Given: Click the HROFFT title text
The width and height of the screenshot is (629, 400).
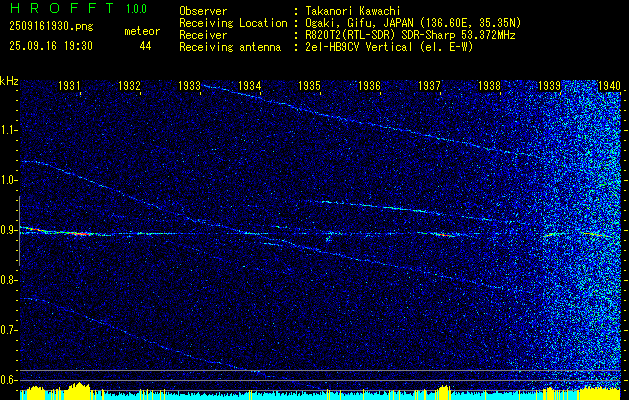Looking at the screenshot, I should pos(62,8).
